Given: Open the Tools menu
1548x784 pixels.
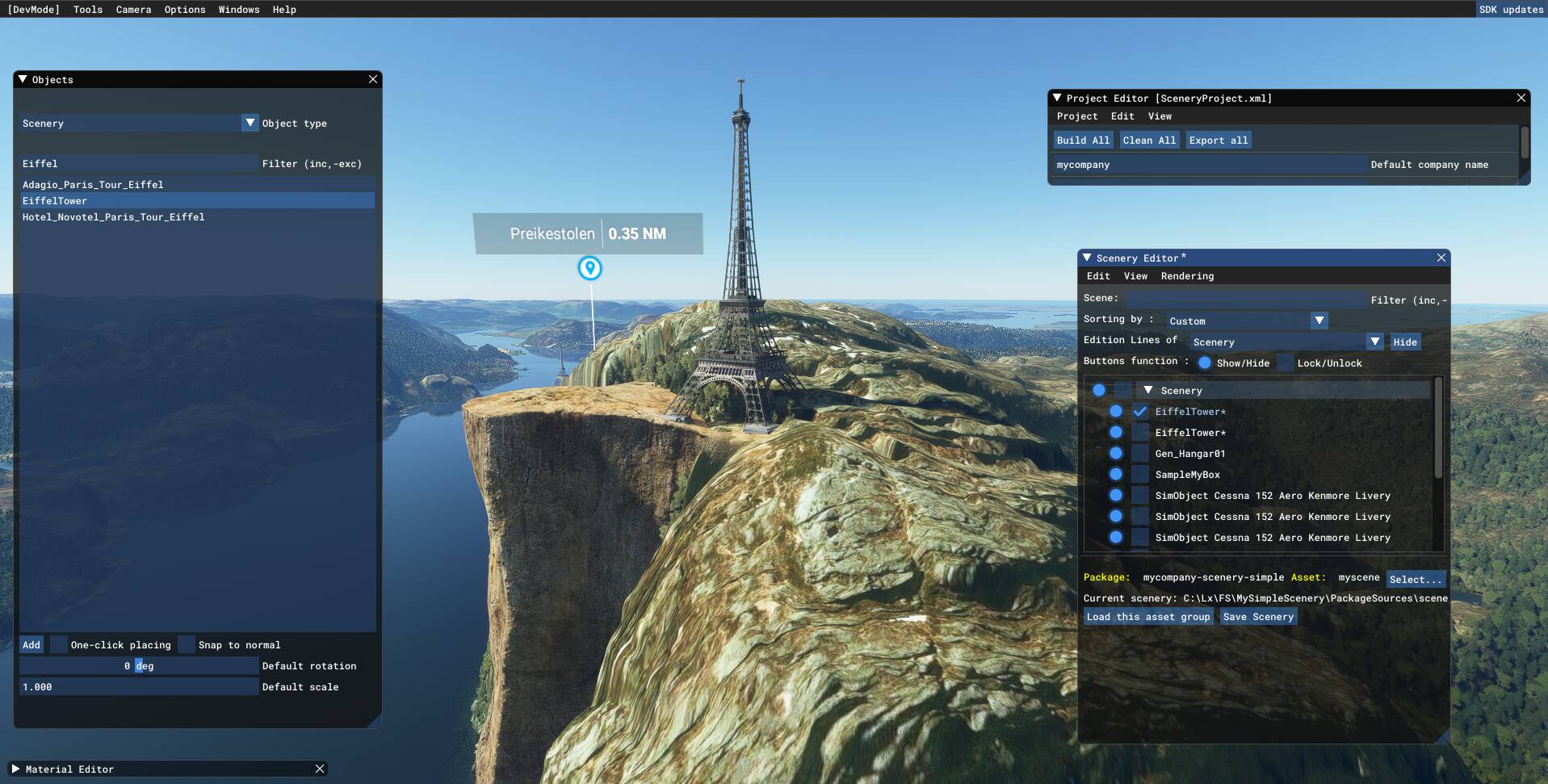Looking at the screenshot, I should click(x=87, y=10).
